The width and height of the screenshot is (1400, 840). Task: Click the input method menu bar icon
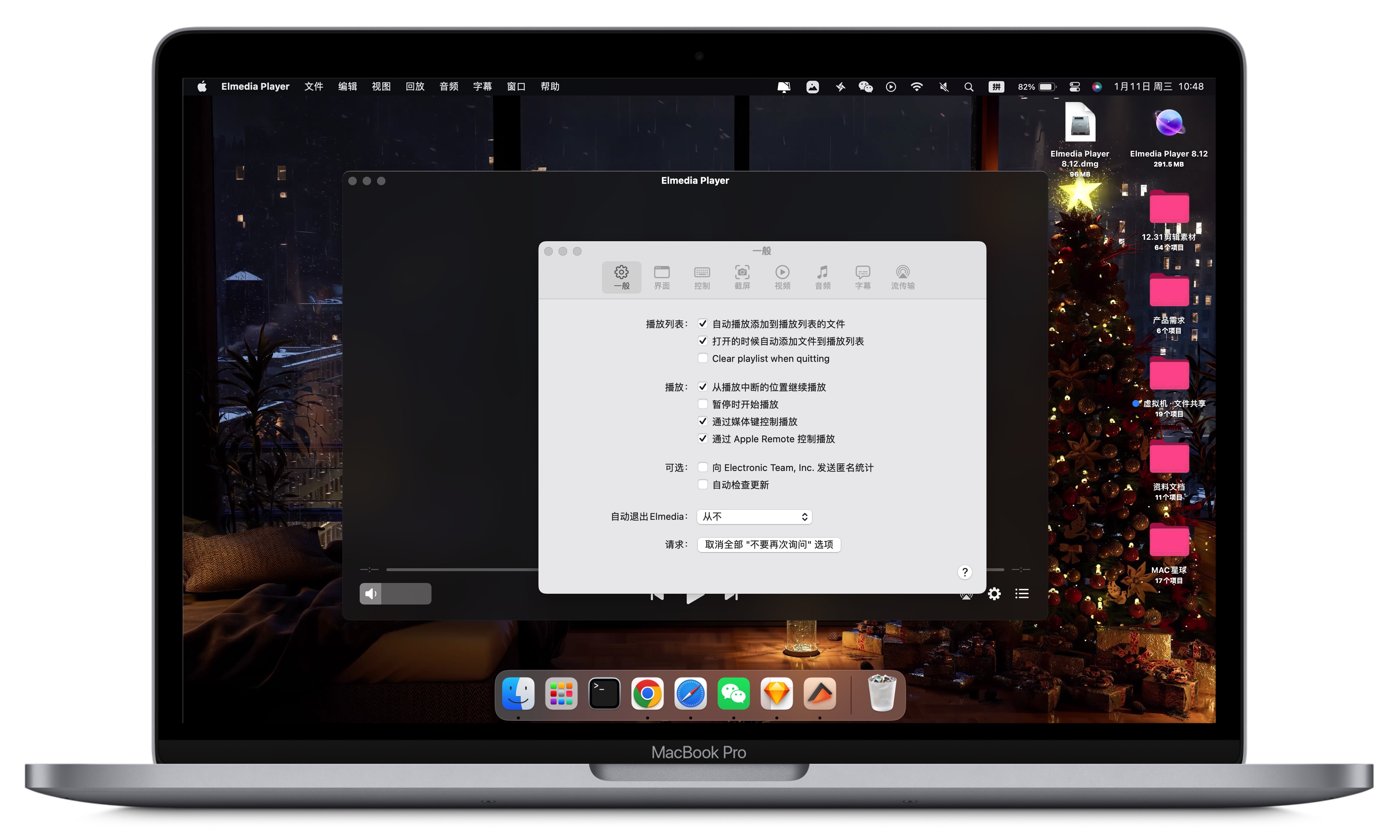coord(996,87)
